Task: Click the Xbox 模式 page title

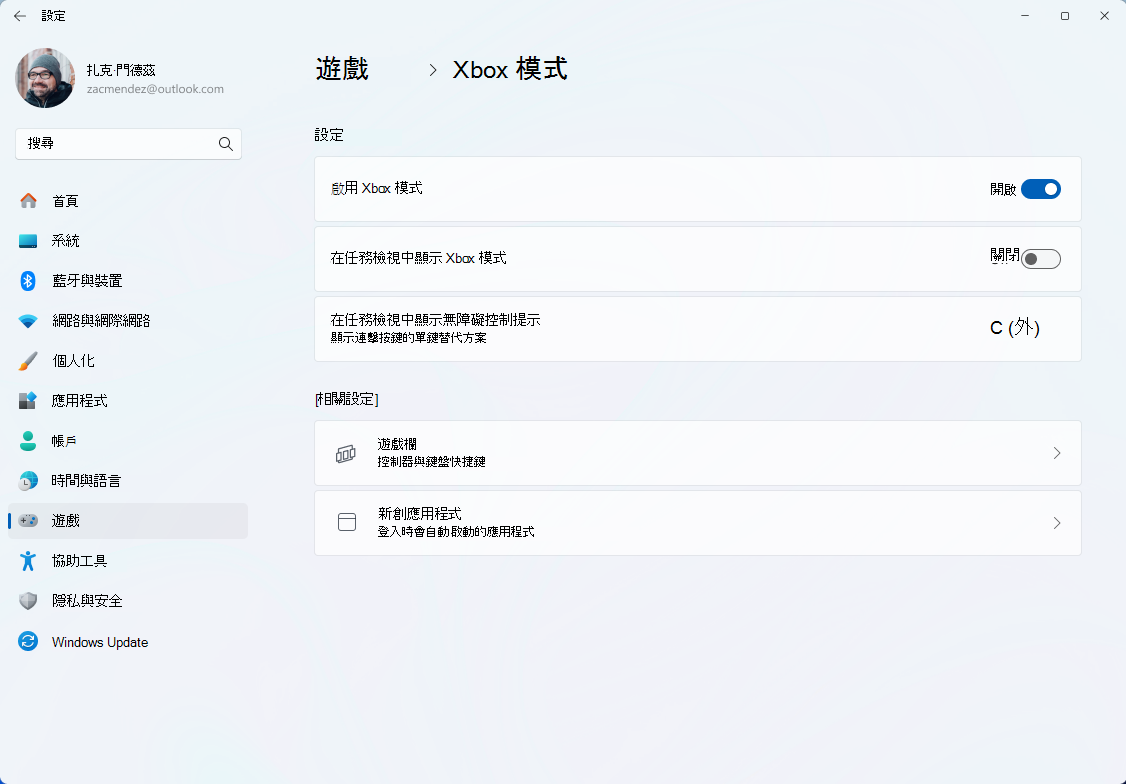Action: 510,70
